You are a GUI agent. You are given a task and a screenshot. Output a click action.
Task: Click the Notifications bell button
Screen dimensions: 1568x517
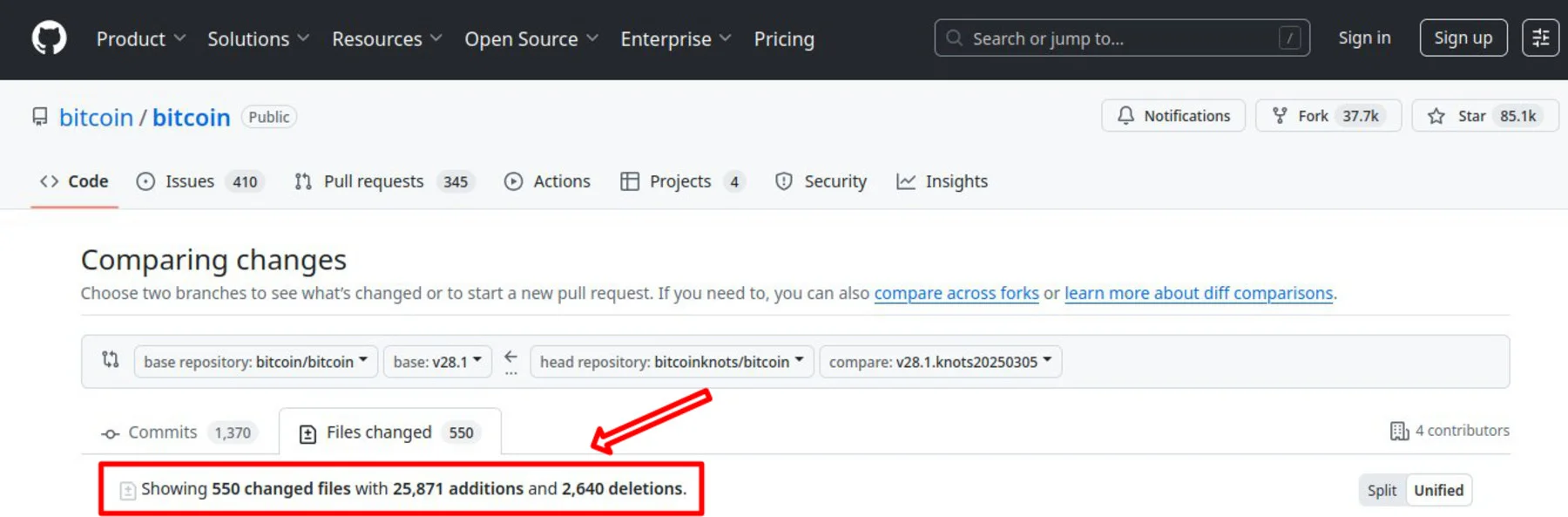click(x=1173, y=116)
